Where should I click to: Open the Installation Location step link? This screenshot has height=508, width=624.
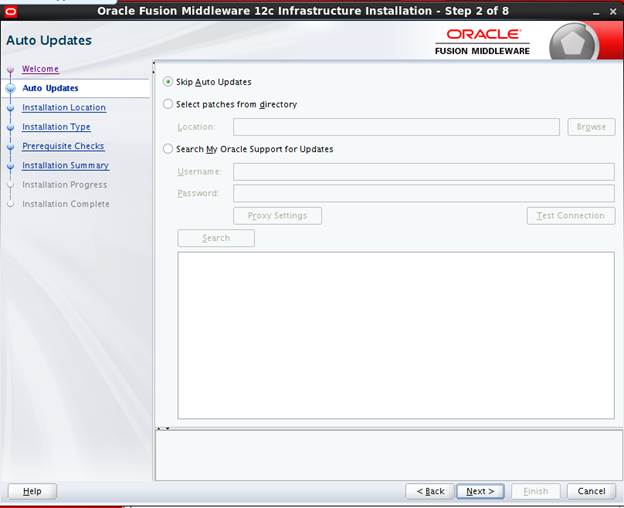[64, 108]
